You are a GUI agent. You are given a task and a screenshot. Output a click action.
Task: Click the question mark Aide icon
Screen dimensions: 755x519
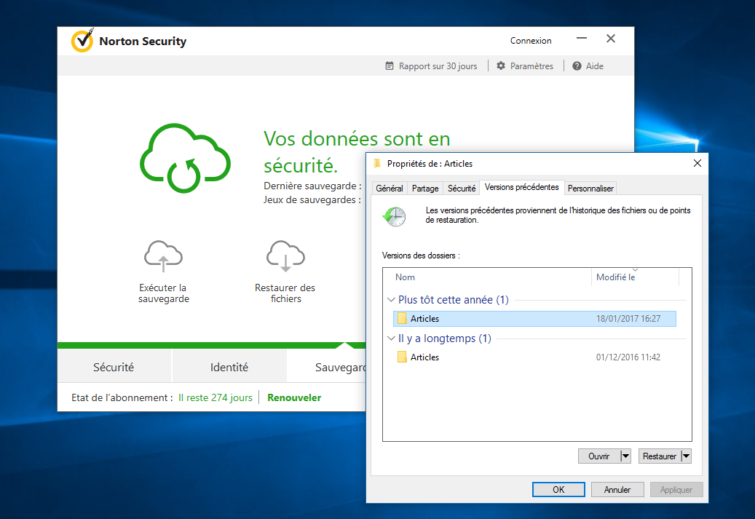tap(576, 66)
